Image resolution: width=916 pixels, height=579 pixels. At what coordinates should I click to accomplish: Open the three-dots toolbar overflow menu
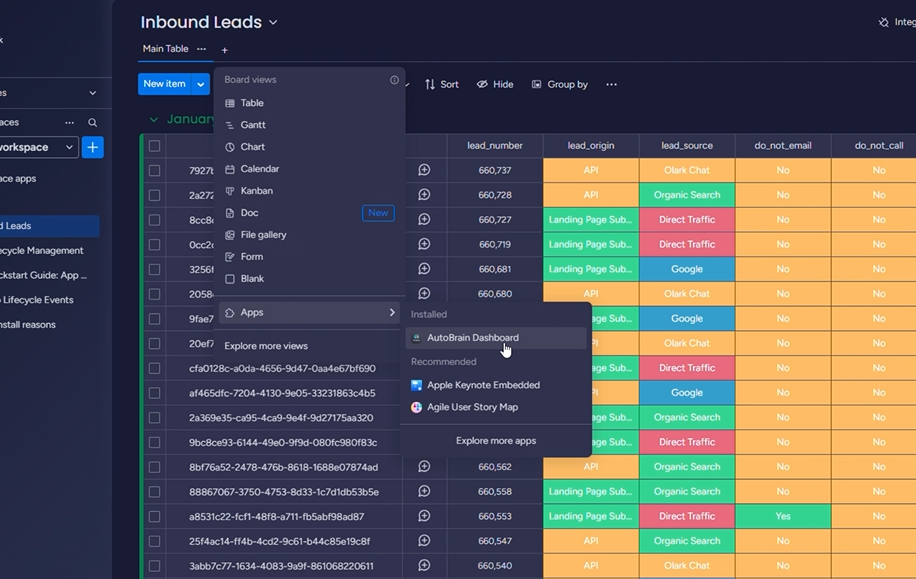(611, 85)
